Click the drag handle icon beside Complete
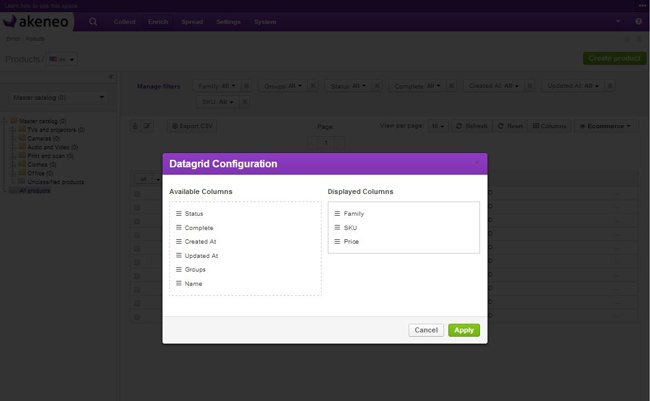The image size is (650, 401). (x=179, y=228)
